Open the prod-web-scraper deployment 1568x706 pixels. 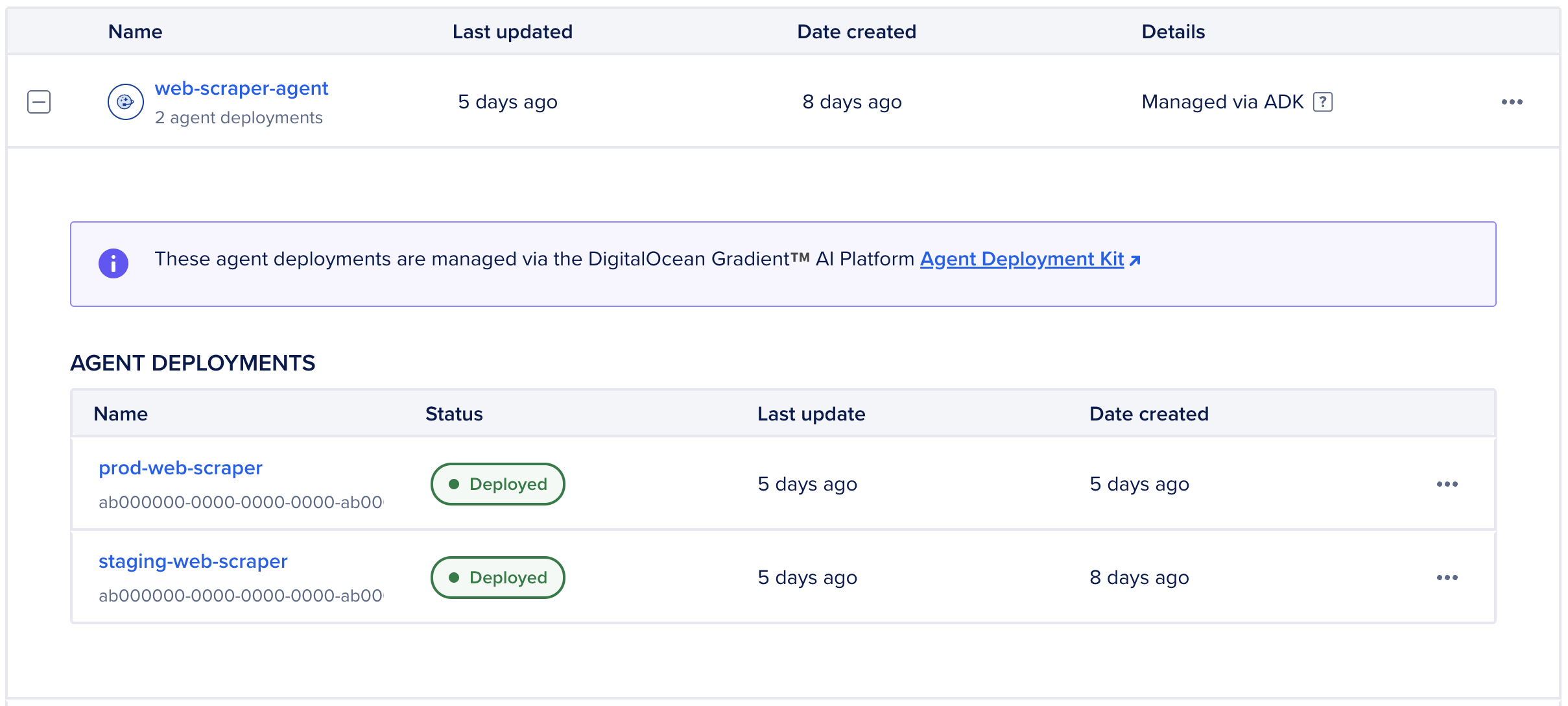point(180,467)
